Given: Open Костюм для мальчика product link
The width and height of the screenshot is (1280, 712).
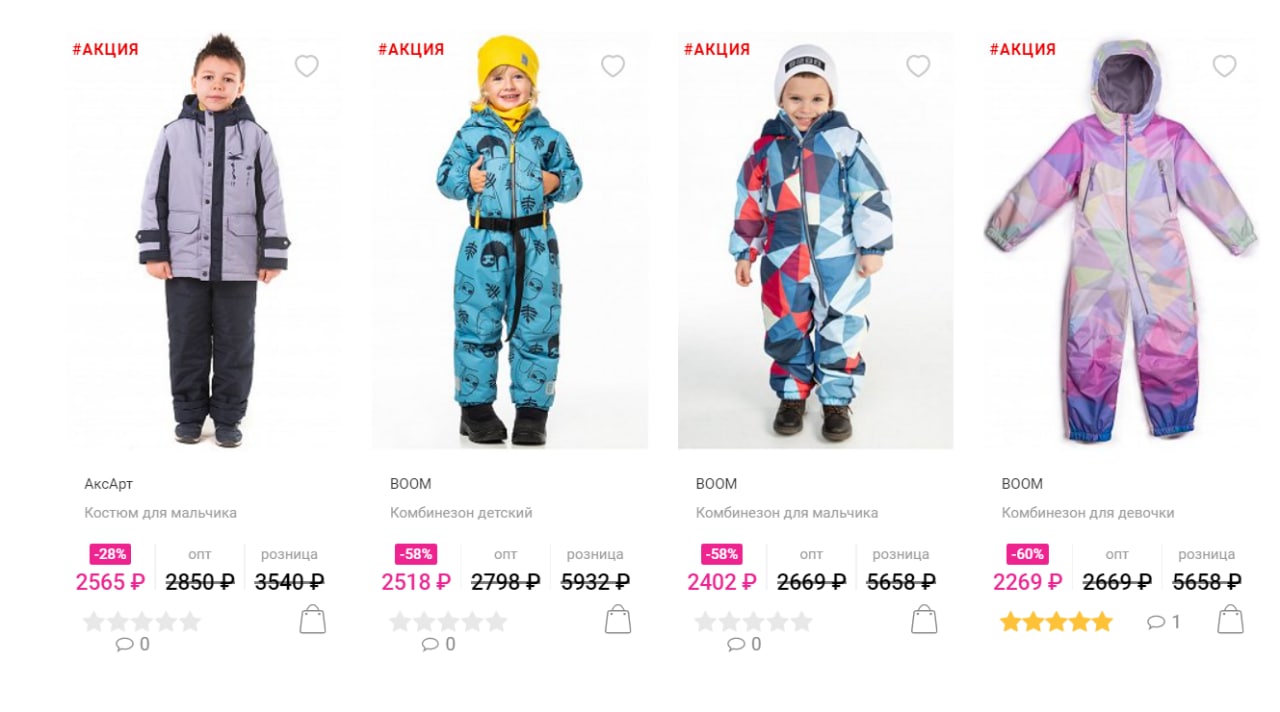Looking at the screenshot, I should pos(161,513).
